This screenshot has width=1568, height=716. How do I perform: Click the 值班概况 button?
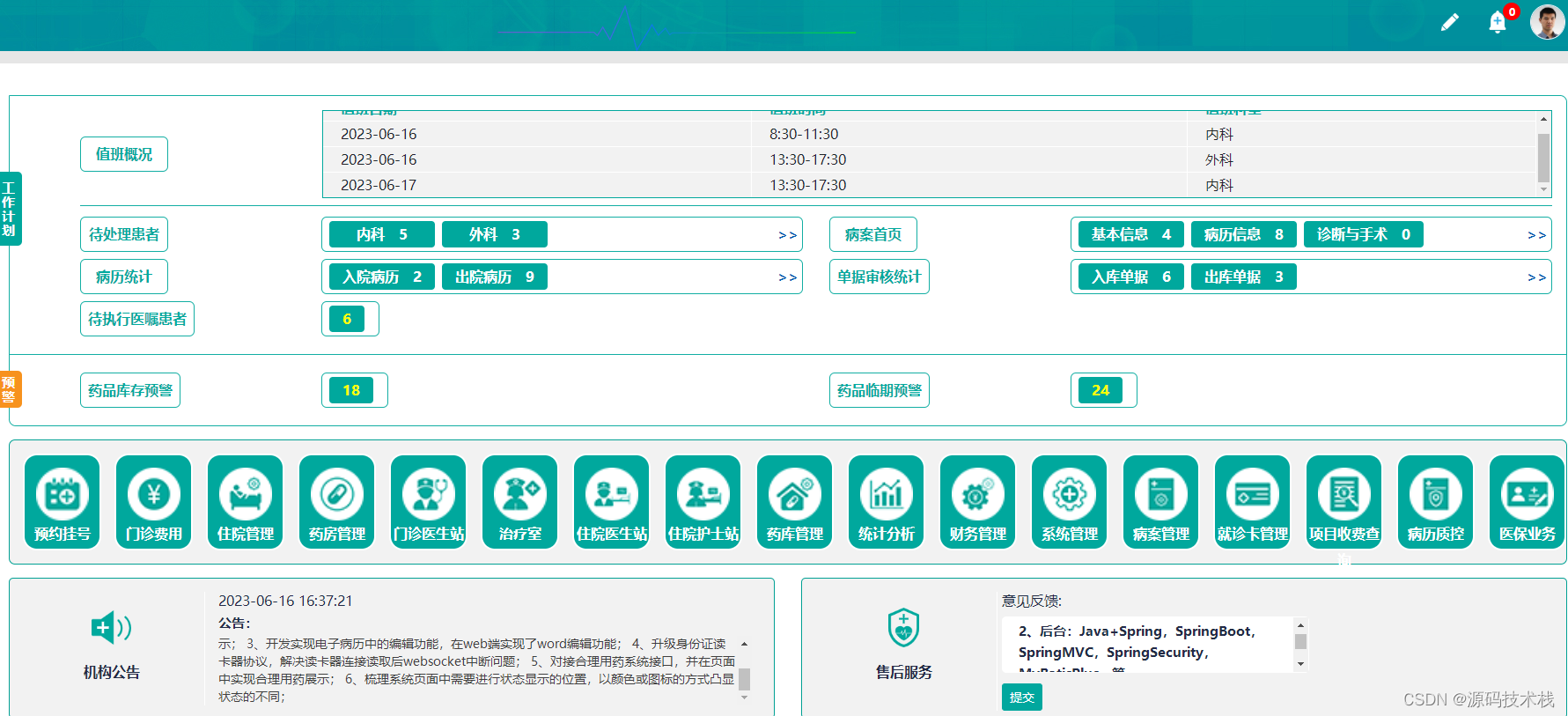124,154
